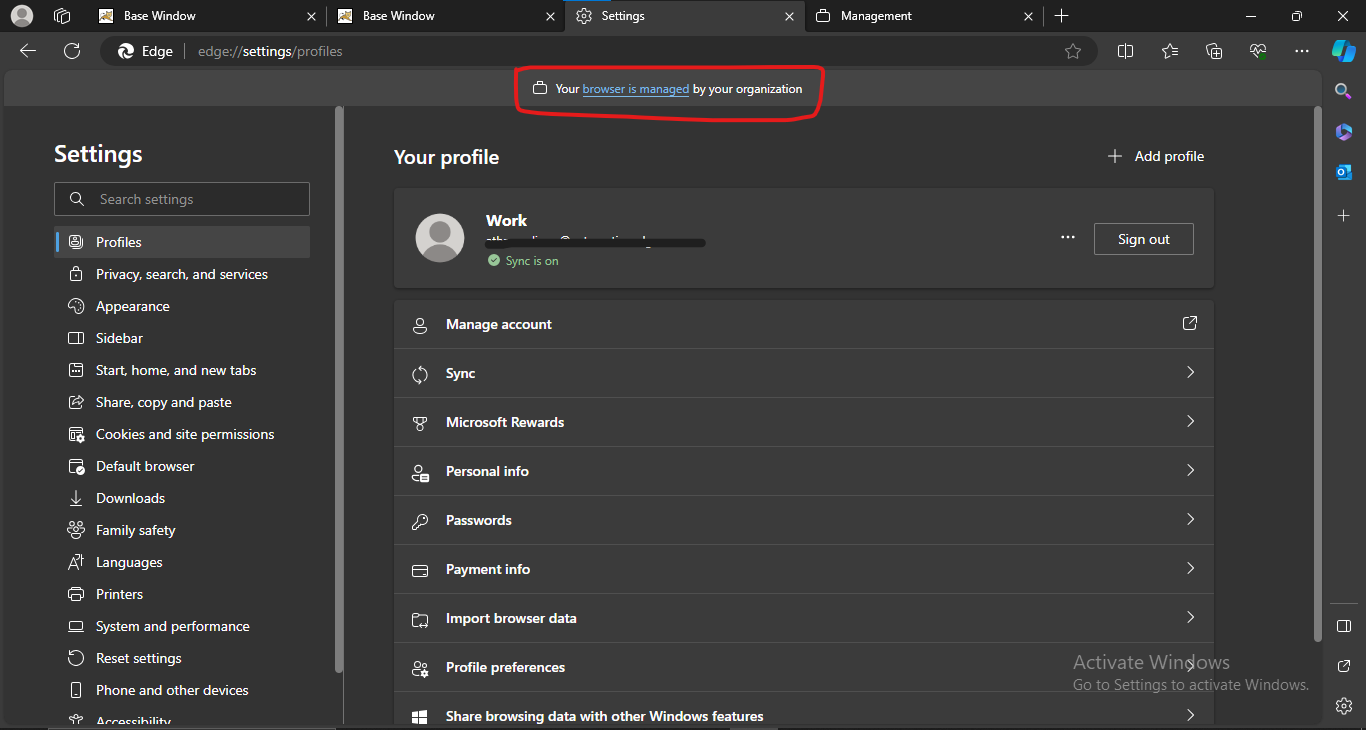Toggle sidebar layout icon at bottom right
This screenshot has width=1366, height=730.
(x=1343, y=626)
